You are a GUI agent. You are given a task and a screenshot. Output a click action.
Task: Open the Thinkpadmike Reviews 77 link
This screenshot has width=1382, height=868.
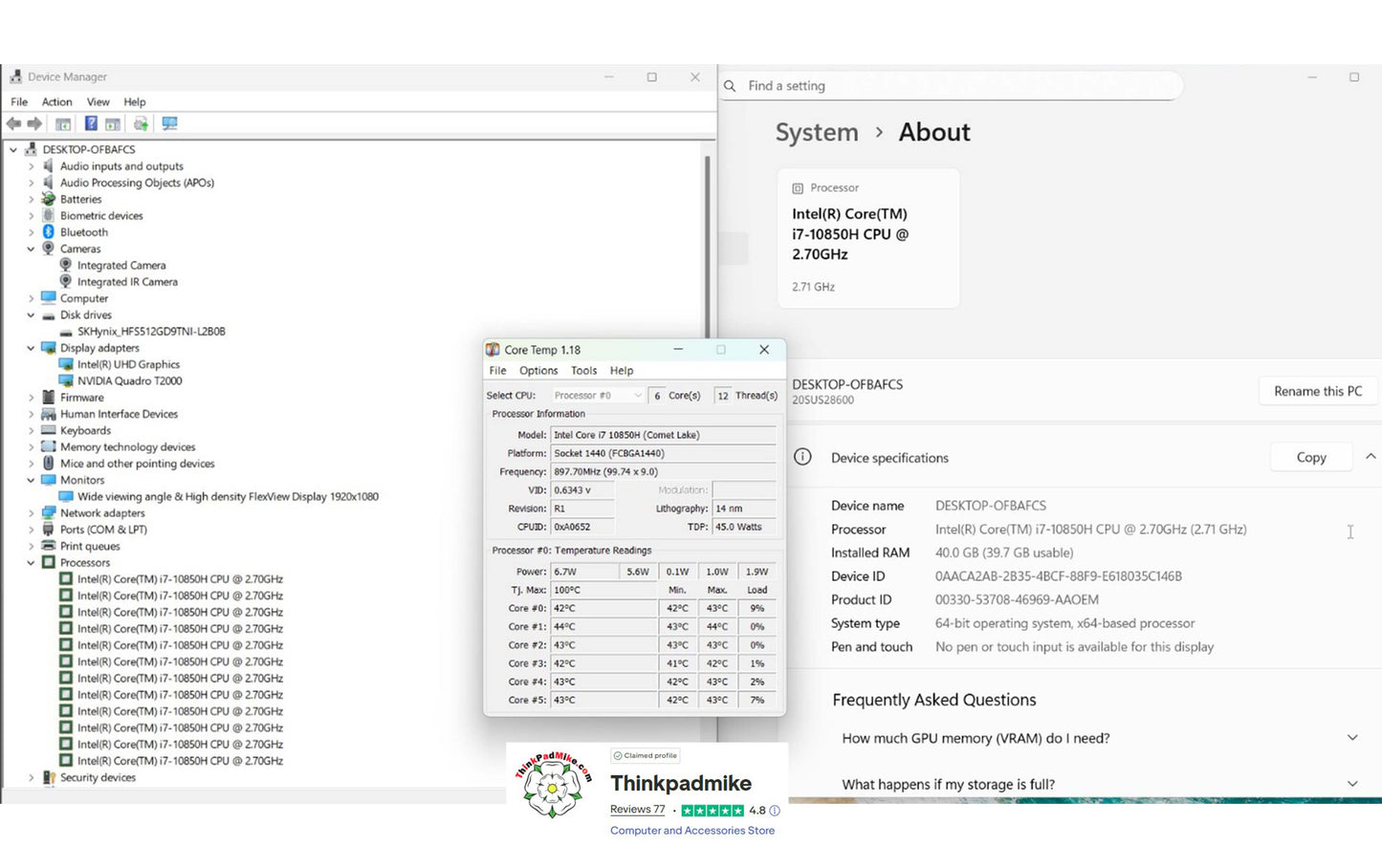click(x=637, y=810)
